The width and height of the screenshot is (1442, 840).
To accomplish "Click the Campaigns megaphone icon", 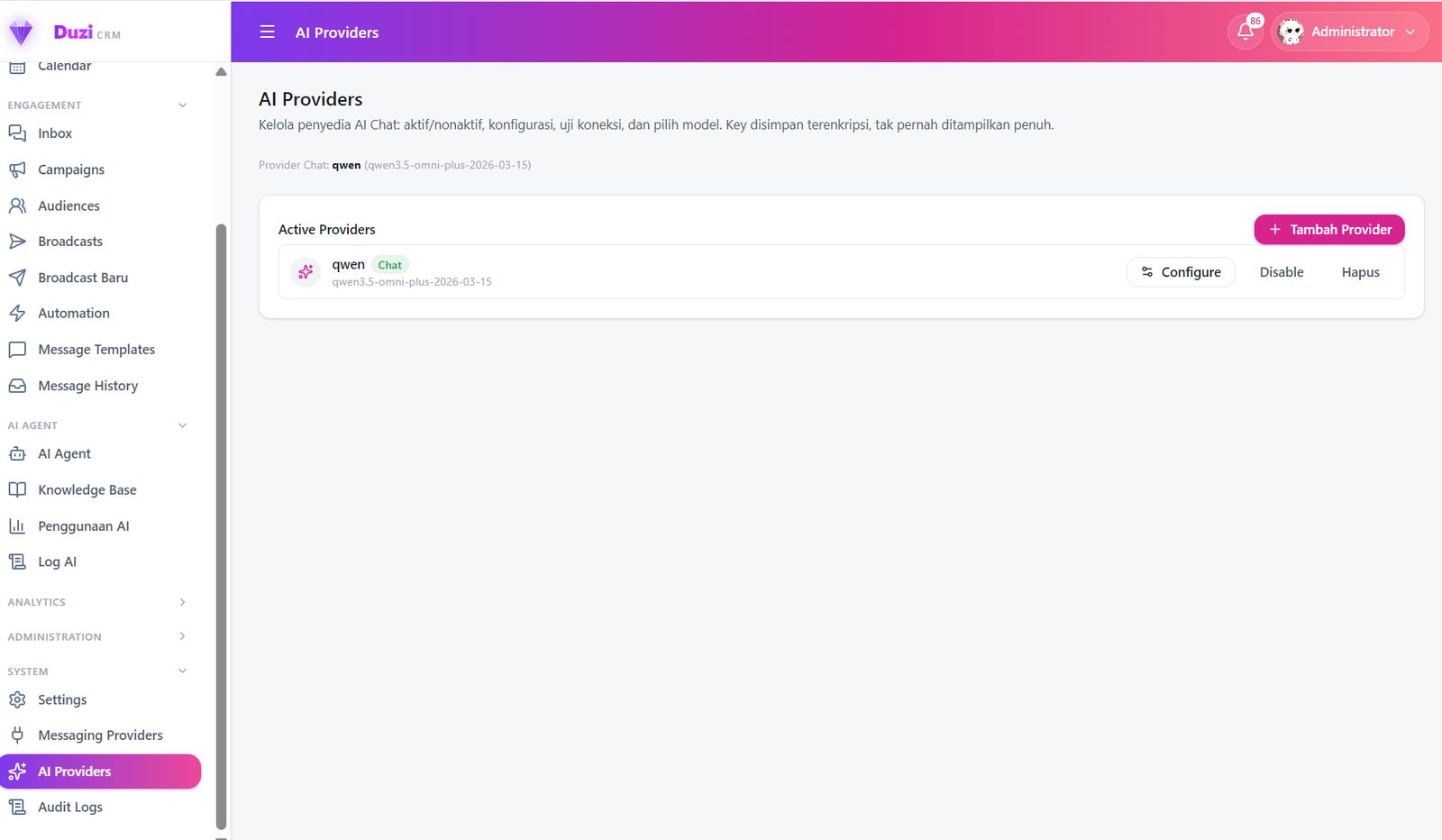I will (x=17, y=169).
